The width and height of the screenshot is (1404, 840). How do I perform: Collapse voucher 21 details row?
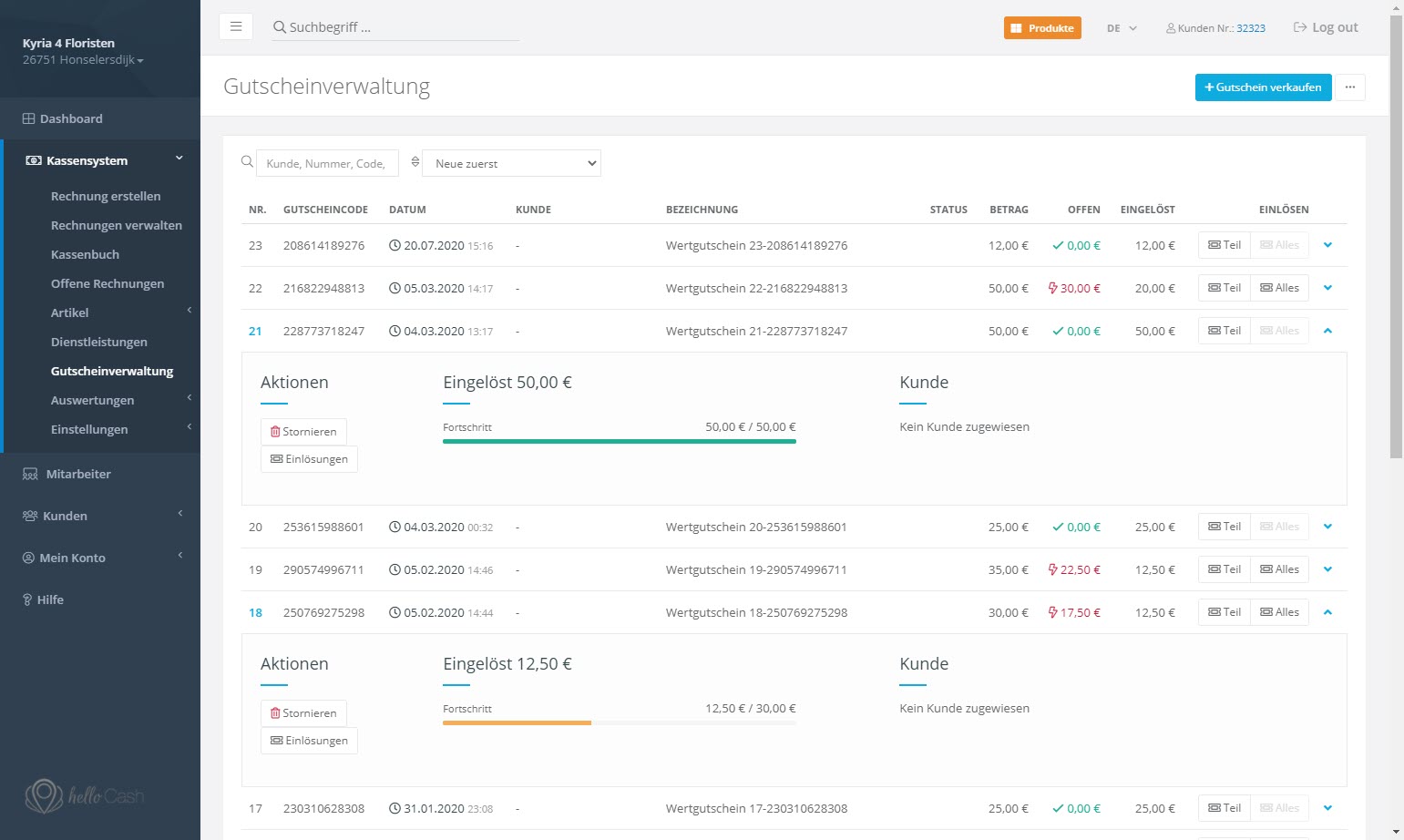1327,331
